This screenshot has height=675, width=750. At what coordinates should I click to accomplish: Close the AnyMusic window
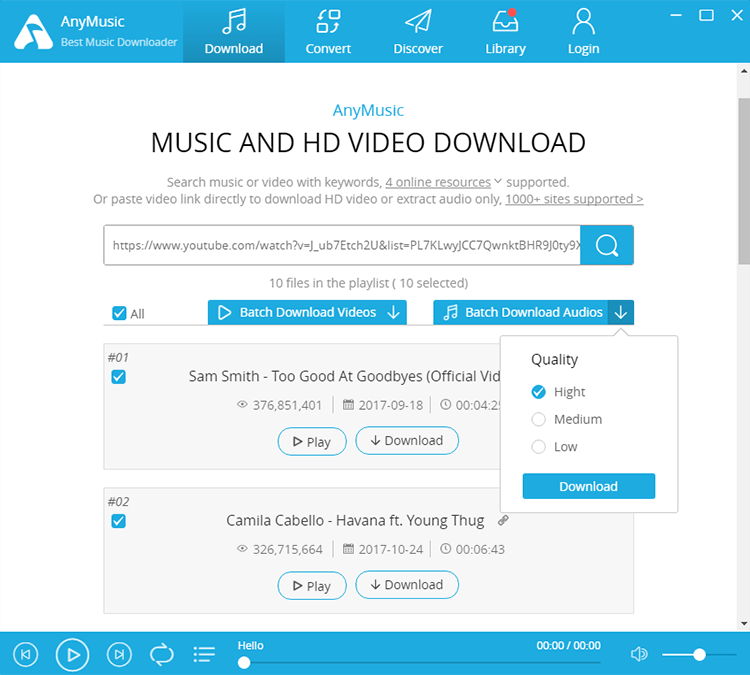point(737,15)
